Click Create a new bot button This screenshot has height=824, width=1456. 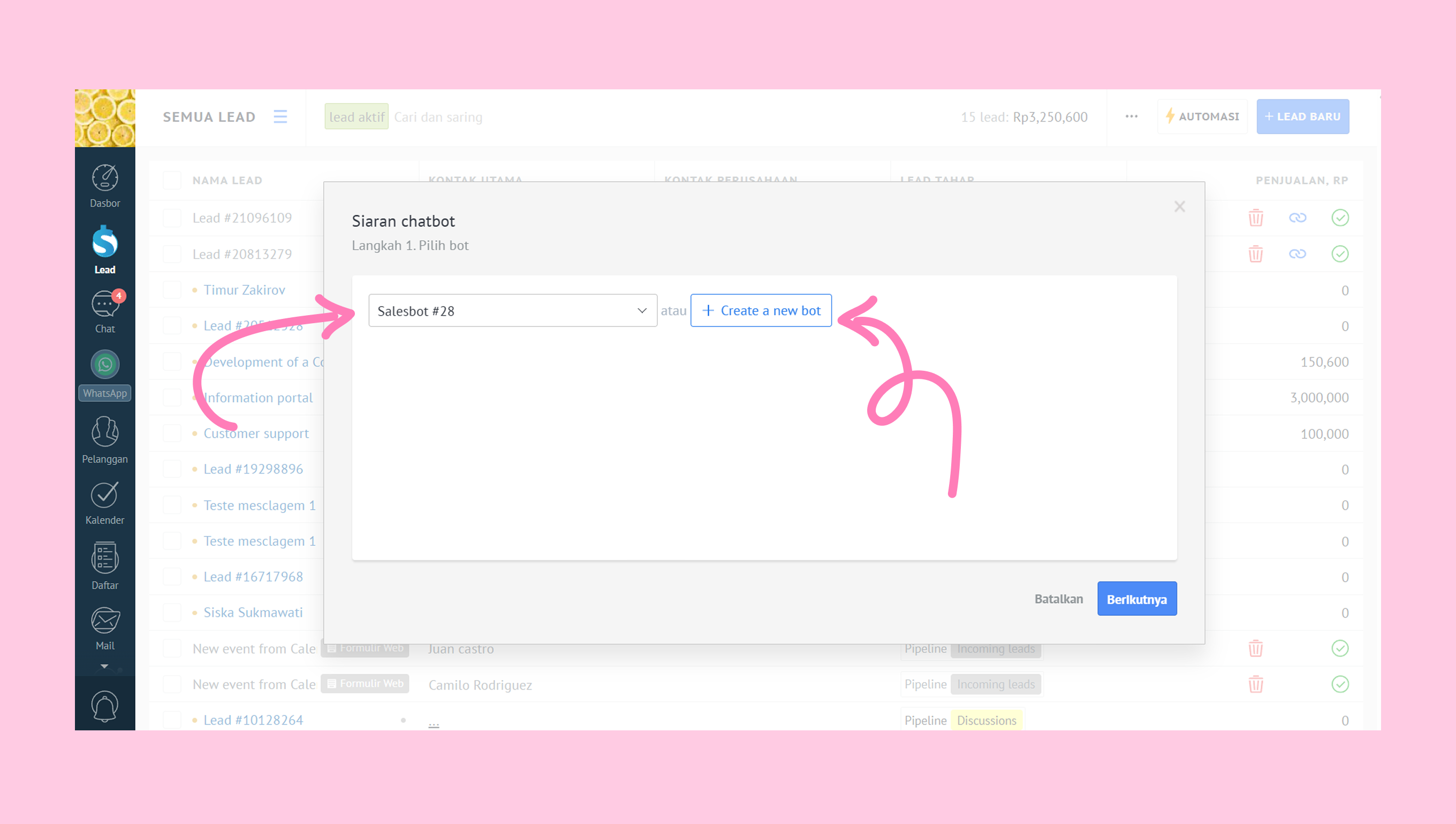pos(761,311)
